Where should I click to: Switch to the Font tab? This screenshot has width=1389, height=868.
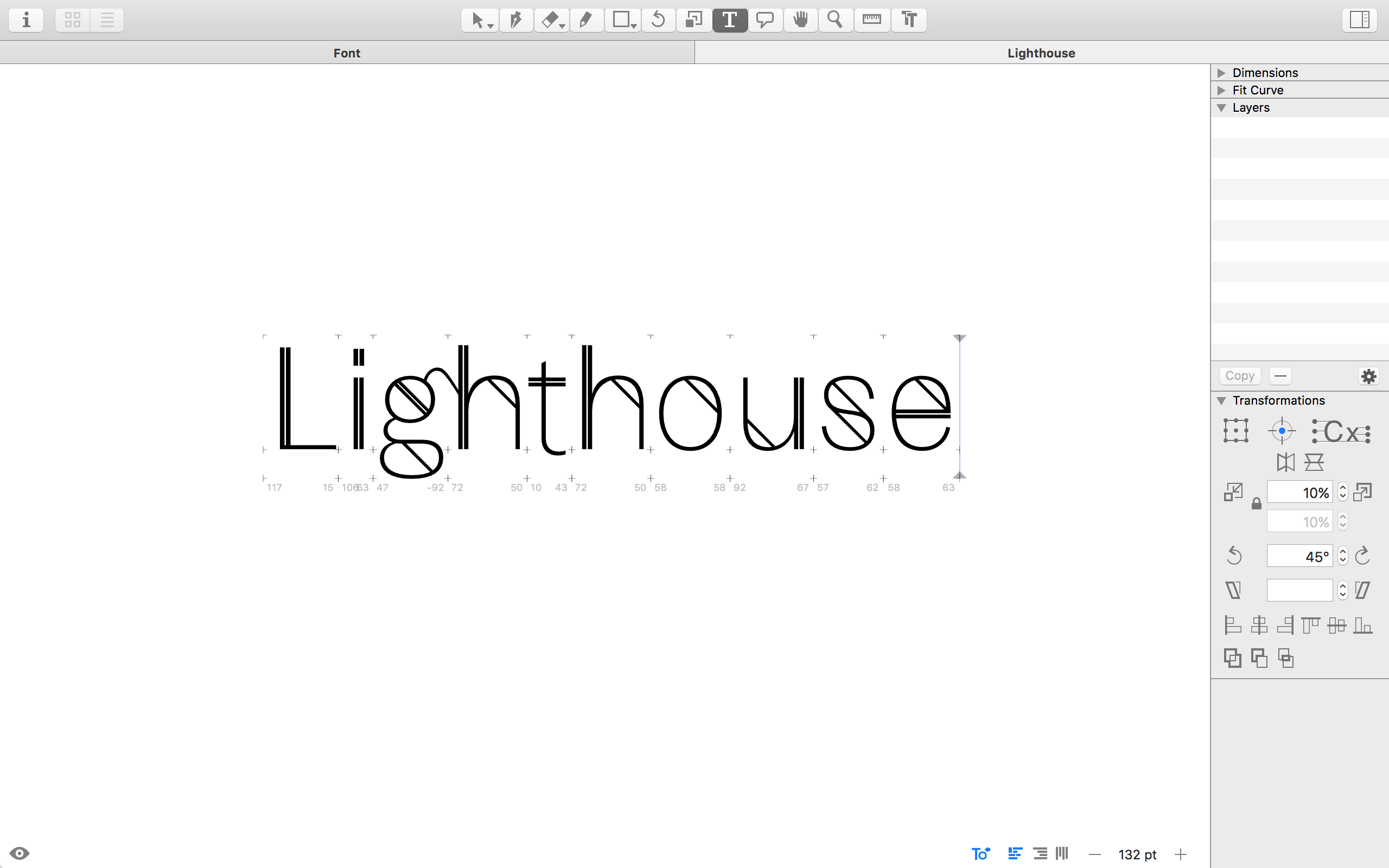click(347, 53)
